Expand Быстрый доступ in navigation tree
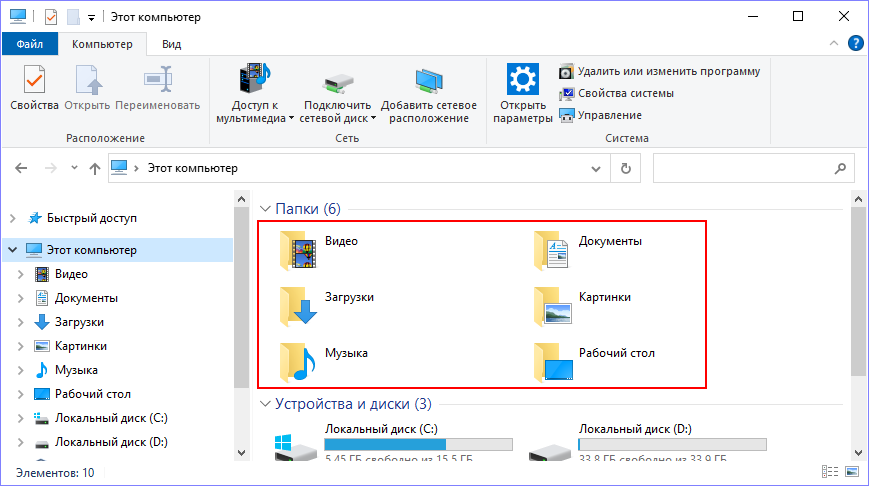 pyautogui.click(x=13, y=218)
